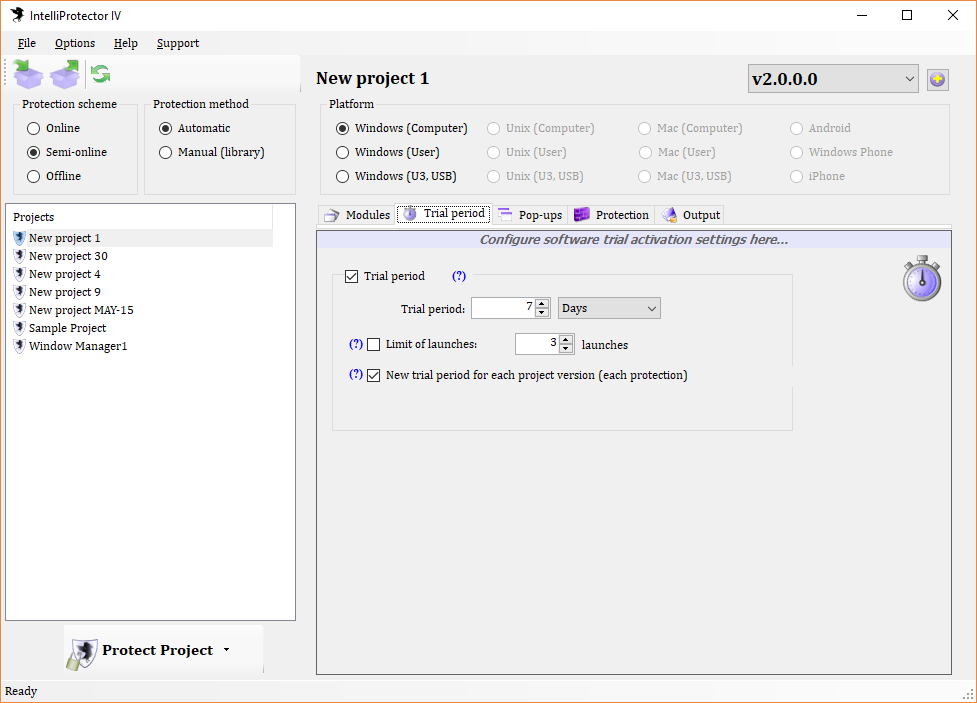
Task: Click the green refresh arrows icon
Action: 100,74
